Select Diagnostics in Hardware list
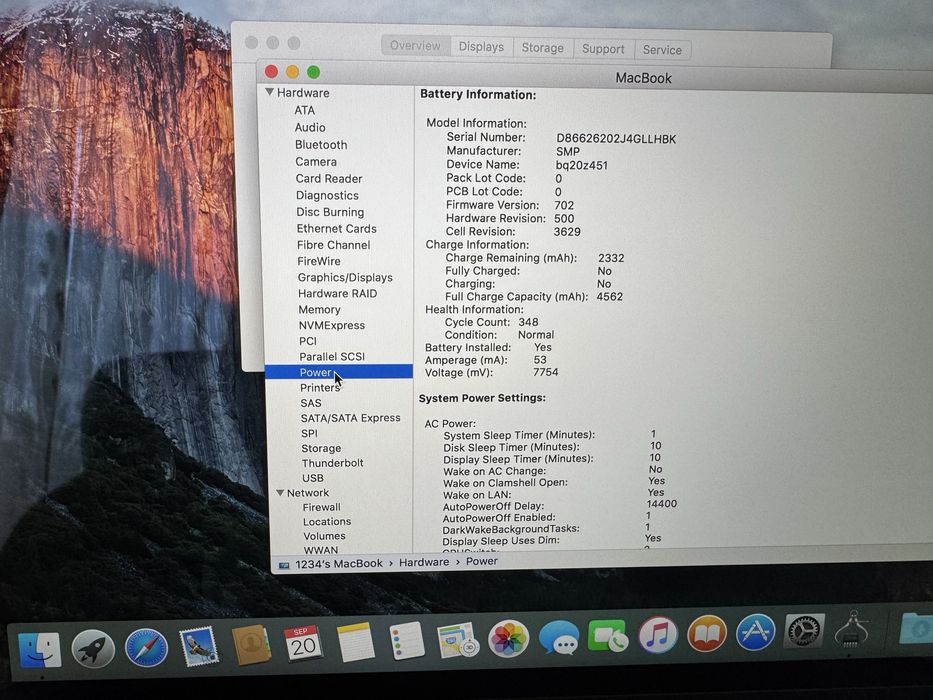This screenshot has width=933, height=700. pos(327,195)
